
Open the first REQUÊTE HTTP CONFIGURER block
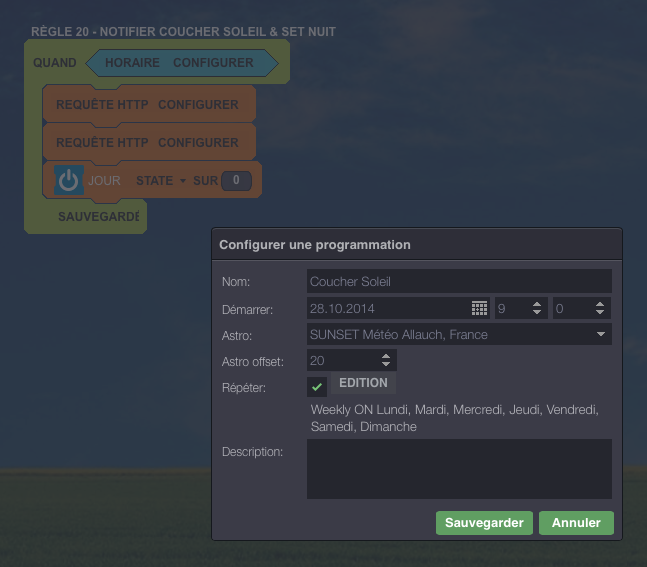click(147, 104)
